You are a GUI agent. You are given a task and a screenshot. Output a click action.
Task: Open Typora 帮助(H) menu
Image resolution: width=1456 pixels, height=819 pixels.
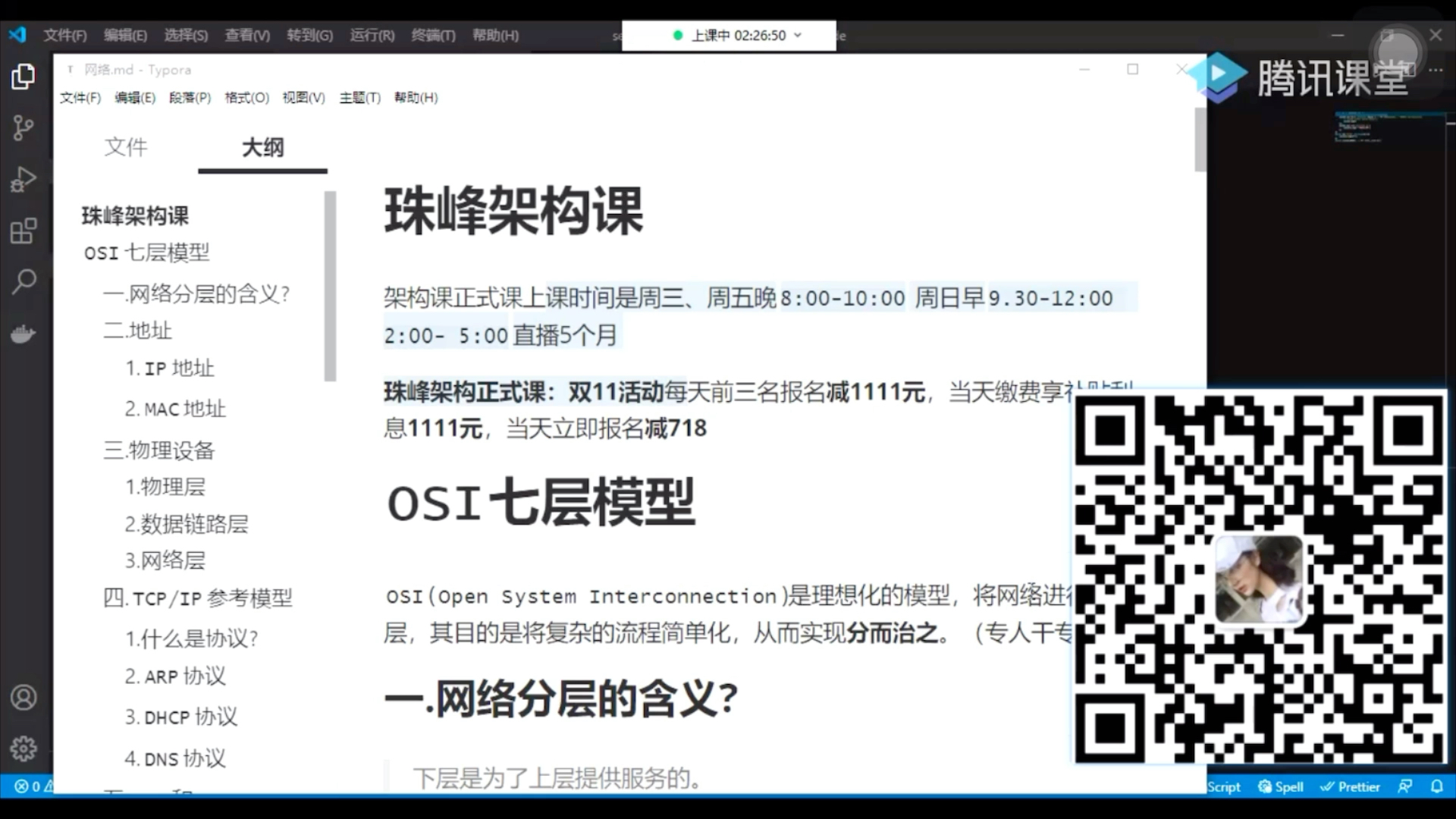click(416, 98)
